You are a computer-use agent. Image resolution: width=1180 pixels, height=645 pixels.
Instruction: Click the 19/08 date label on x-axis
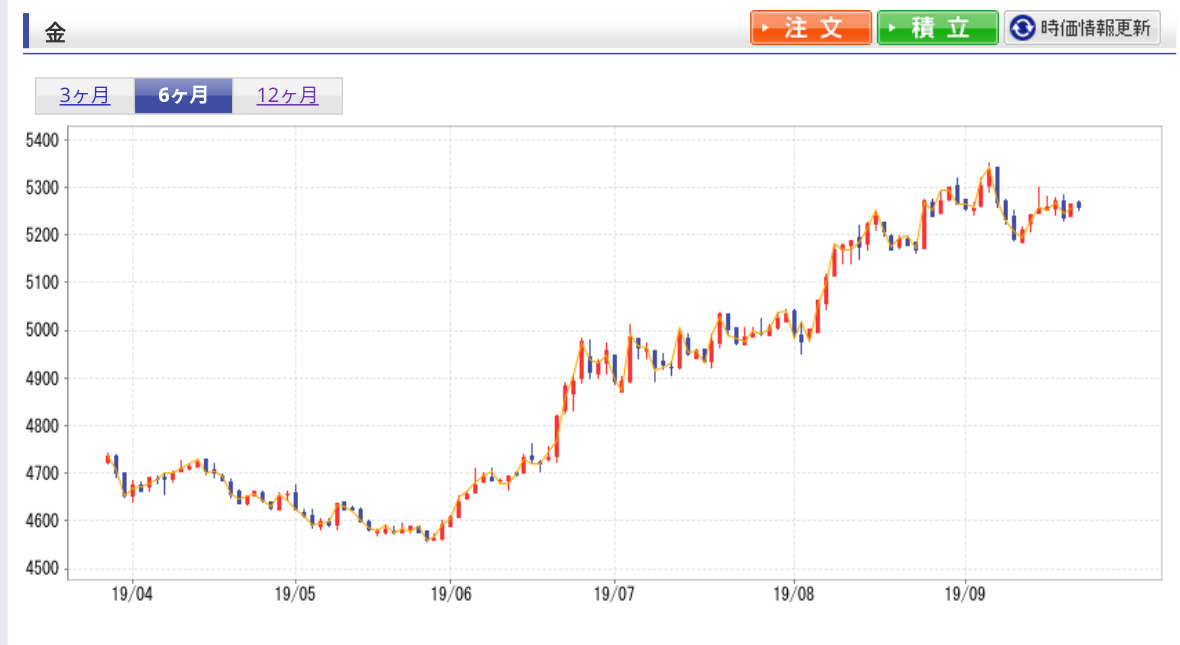click(794, 593)
